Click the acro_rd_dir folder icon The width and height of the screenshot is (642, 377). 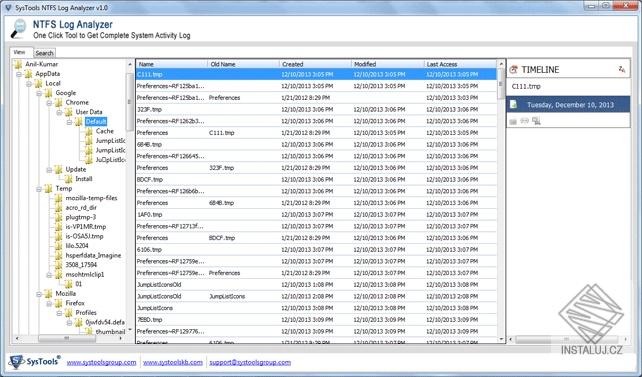click(59, 208)
